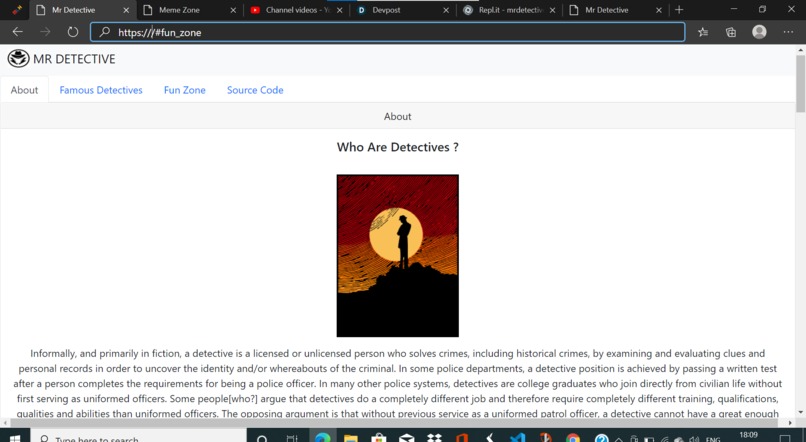This screenshot has width=806, height=442.
Task: Click the MR DETECTIVE site title
Action: tap(74, 59)
